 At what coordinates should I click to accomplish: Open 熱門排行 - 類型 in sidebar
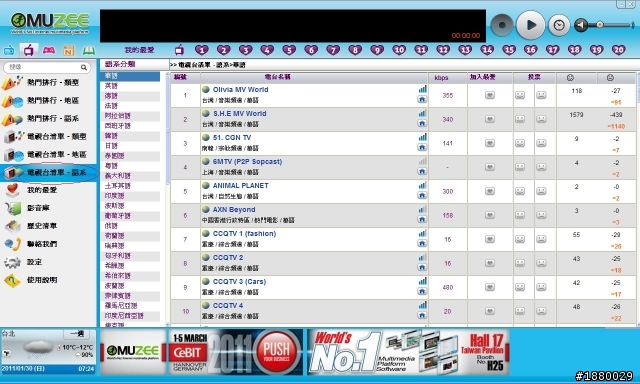point(48,82)
